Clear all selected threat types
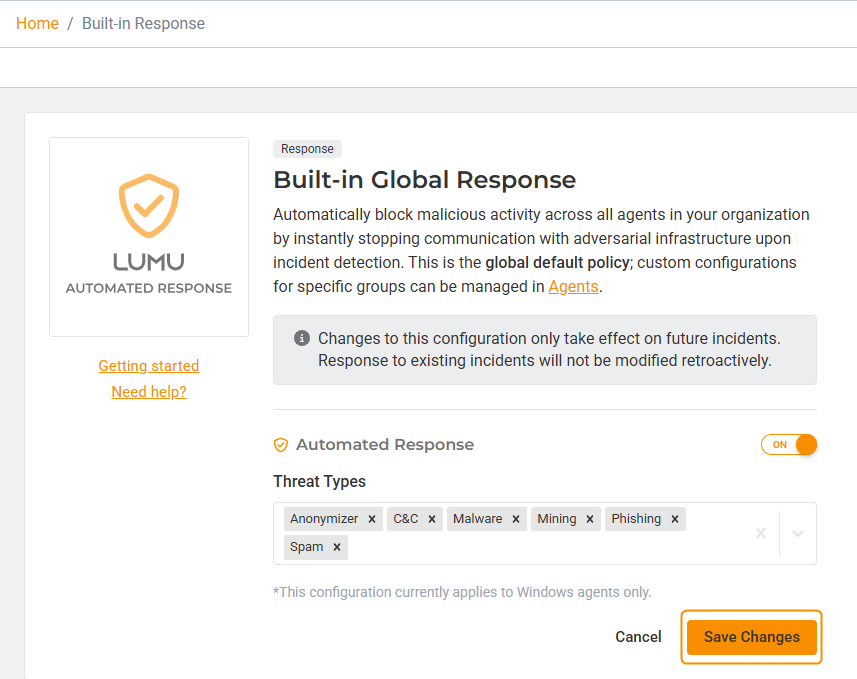 tap(761, 533)
